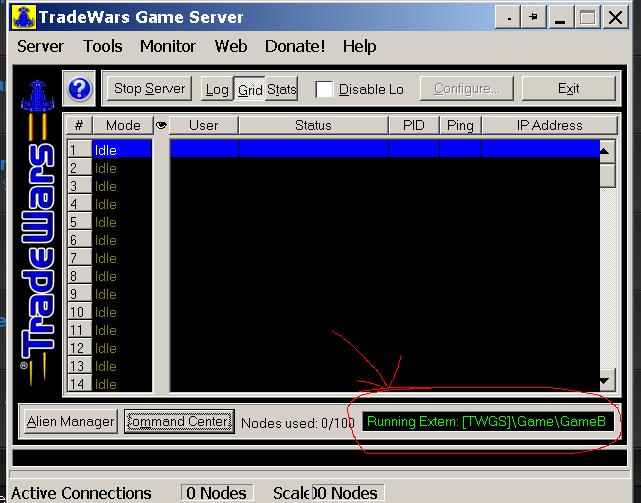The height and width of the screenshot is (503, 641).
Task: Click the Exit button
Action: (568, 89)
